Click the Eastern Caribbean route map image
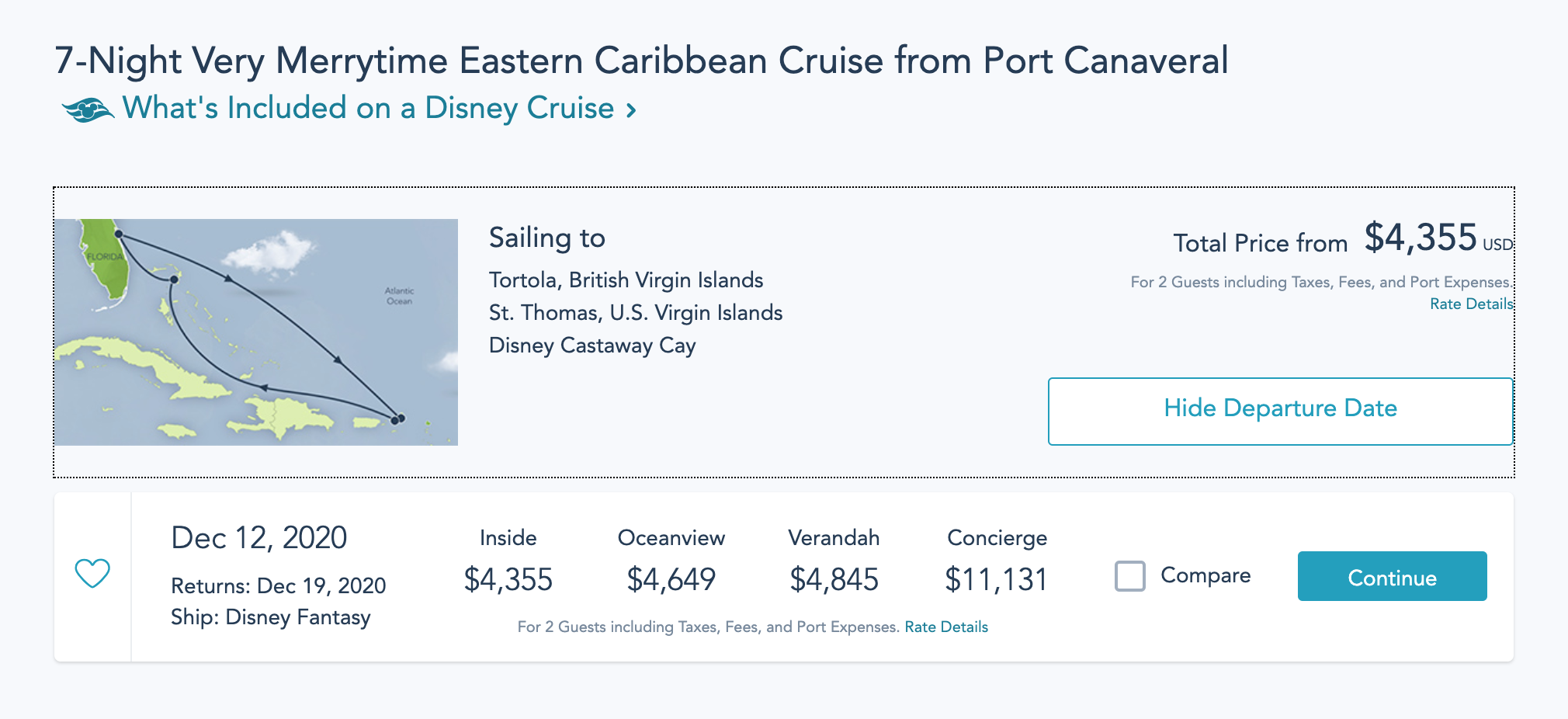This screenshot has width=1568, height=719. coord(256,332)
